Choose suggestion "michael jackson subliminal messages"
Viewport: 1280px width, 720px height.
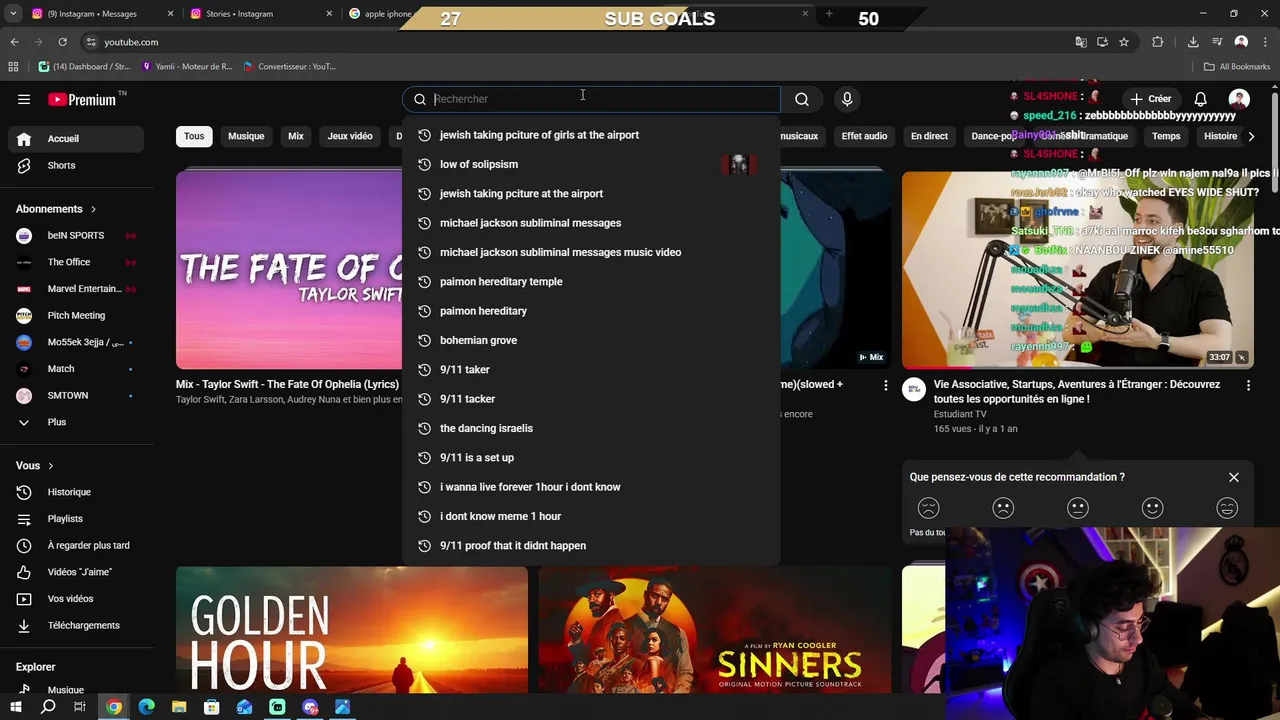pos(590,223)
